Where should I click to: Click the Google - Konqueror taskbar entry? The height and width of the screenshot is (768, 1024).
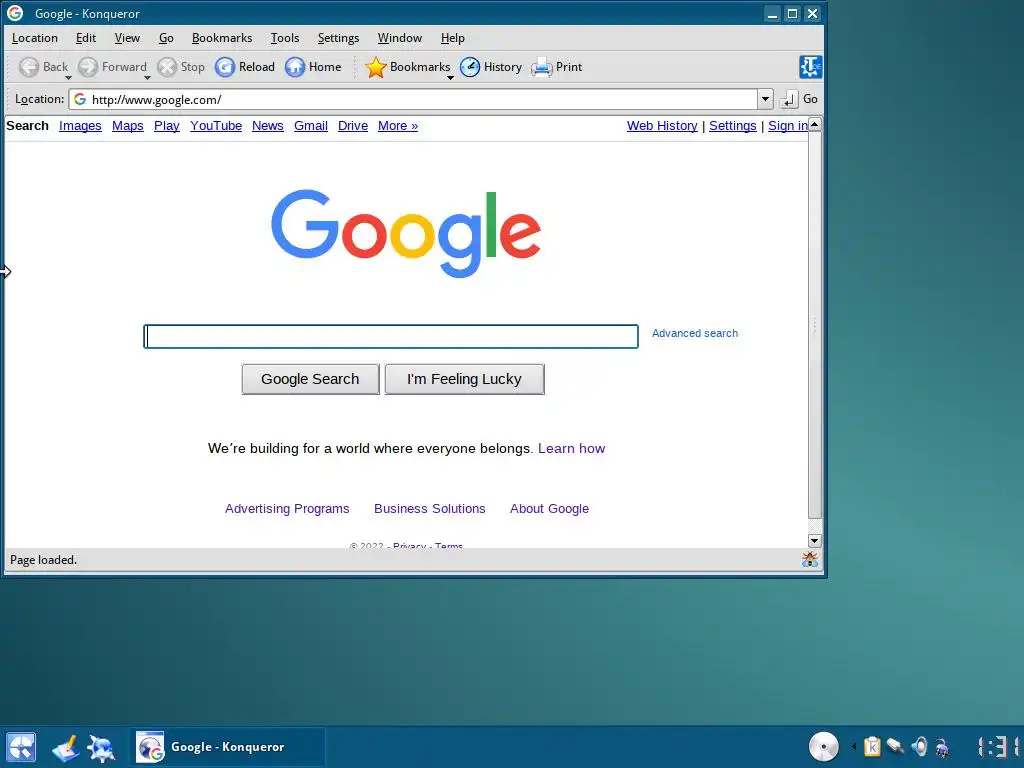click(227, 747)
